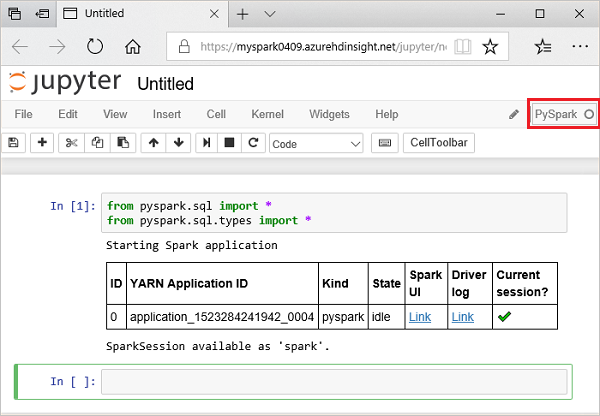Screen dimensions: 600x416
Task: Cut selected cell with scissors icon
Action: tap(71, 143)
